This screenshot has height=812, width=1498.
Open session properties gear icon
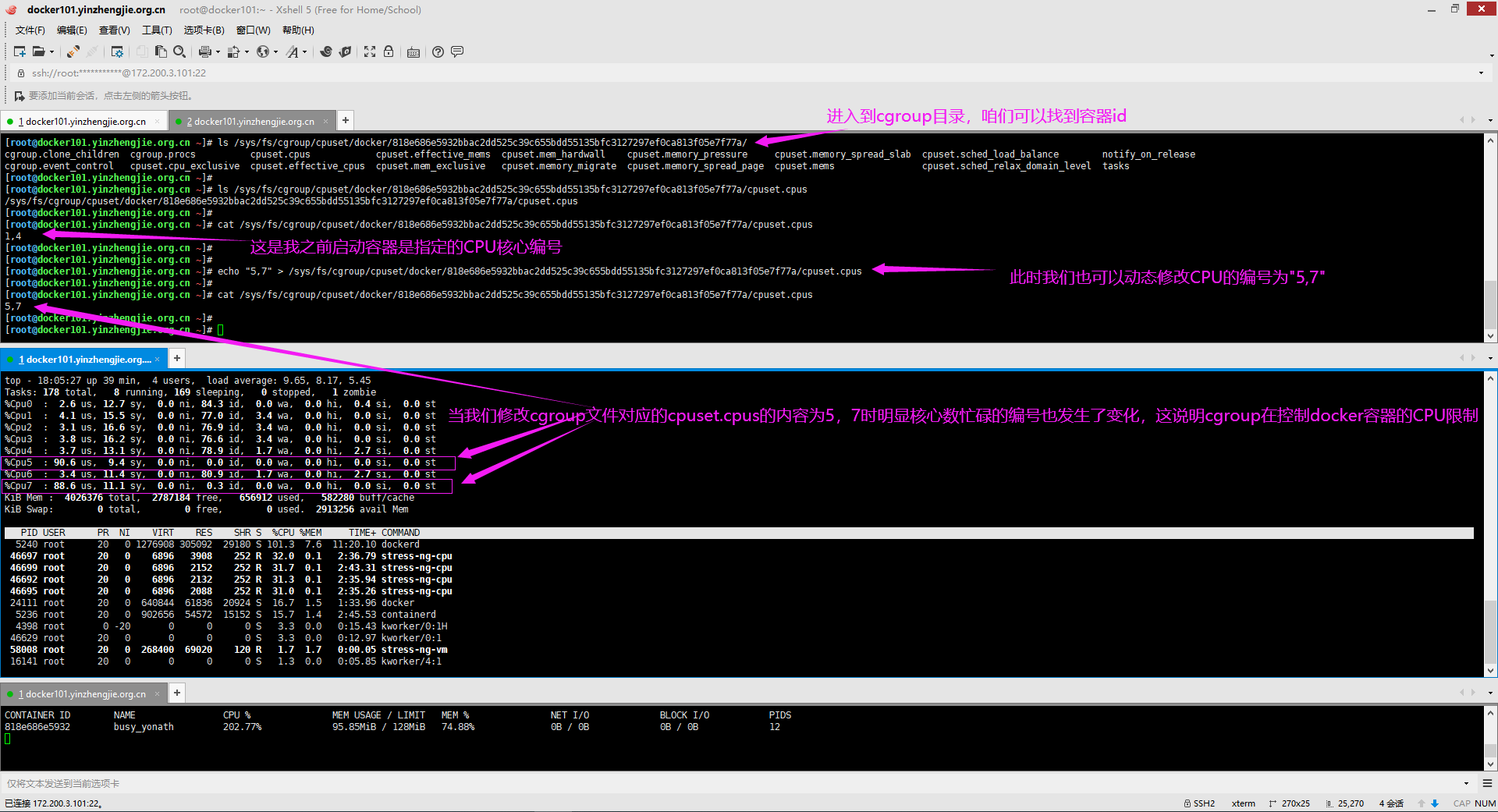117,51
